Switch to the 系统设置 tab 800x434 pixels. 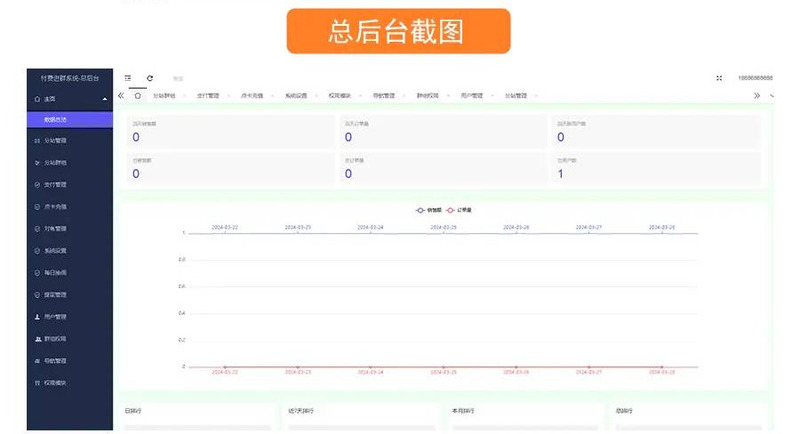[x=296, y=95]
